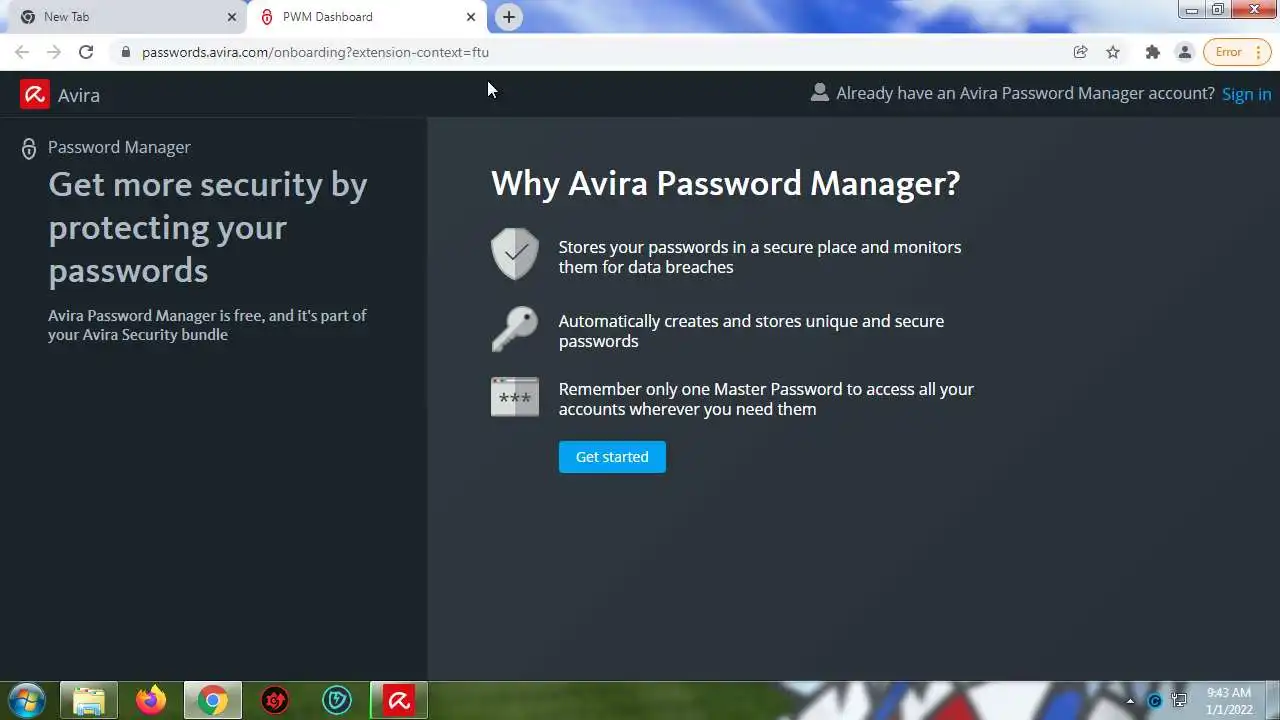Click the key feature icon
The height and width of the screenshot is (720, 1280).
[x=515, y=329]
